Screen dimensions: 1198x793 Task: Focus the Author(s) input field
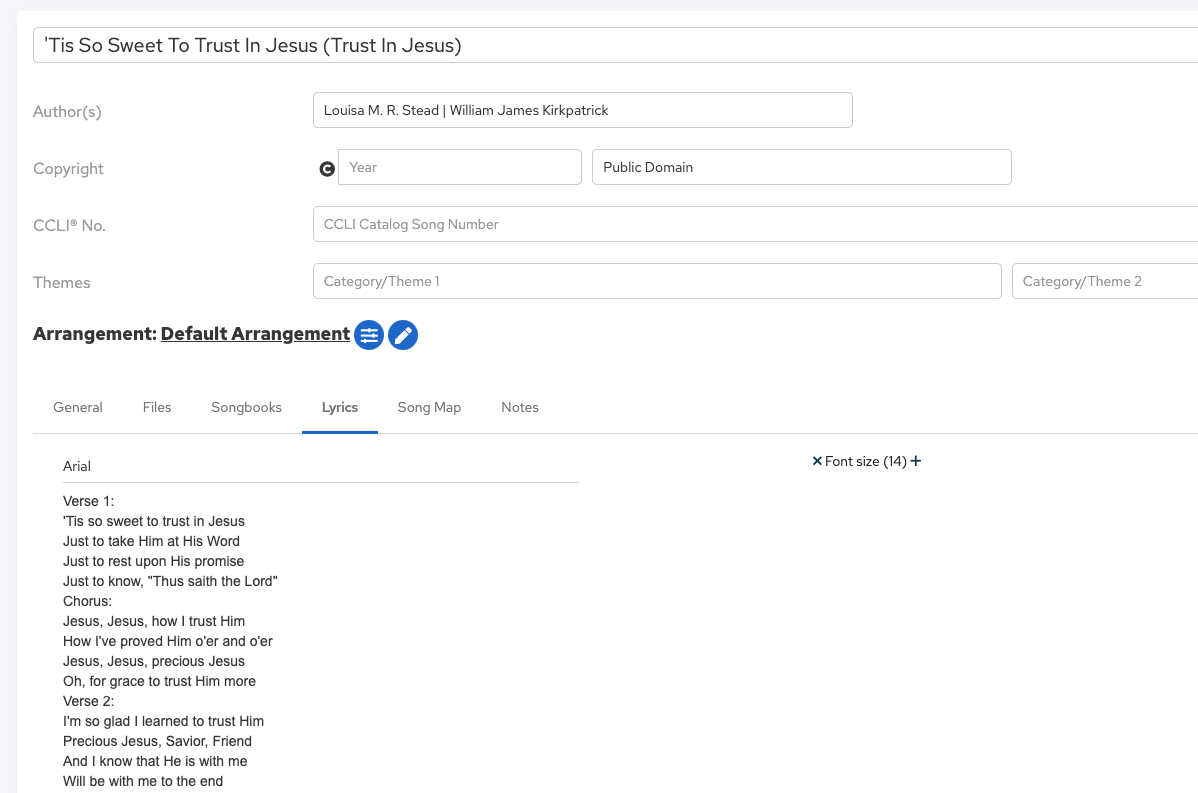click(x=582, y=110)
